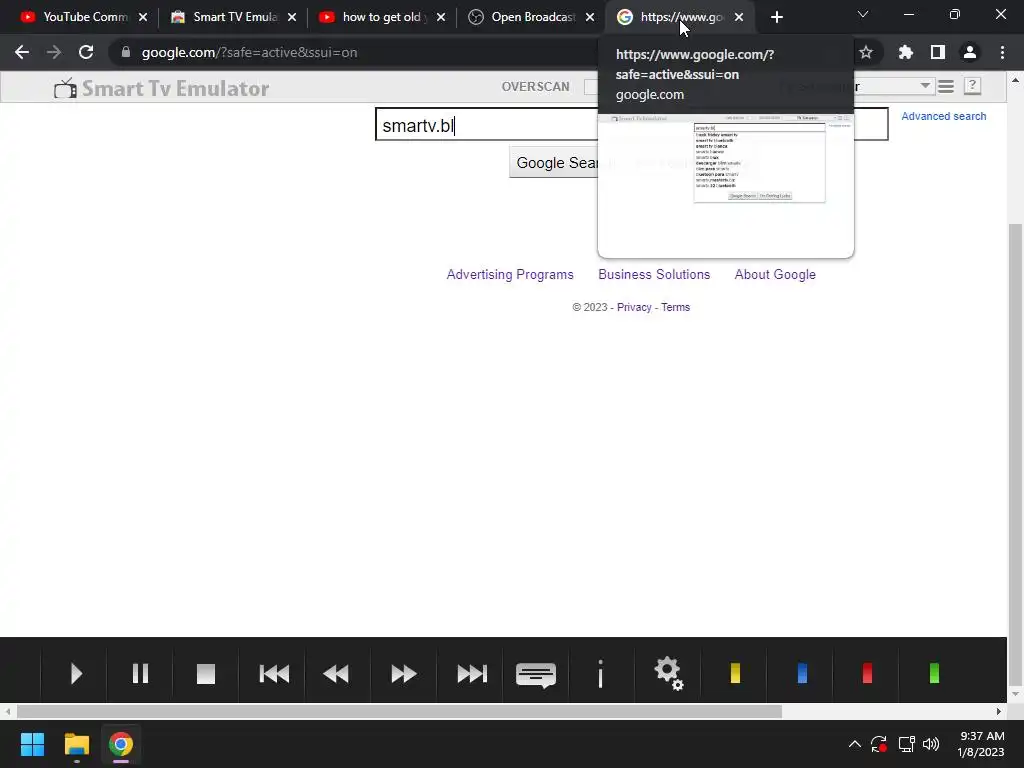This screenshot has height=768, width=1024.
Task: Toggle the OVERSCAN checkbox
Action: point(590,87)
